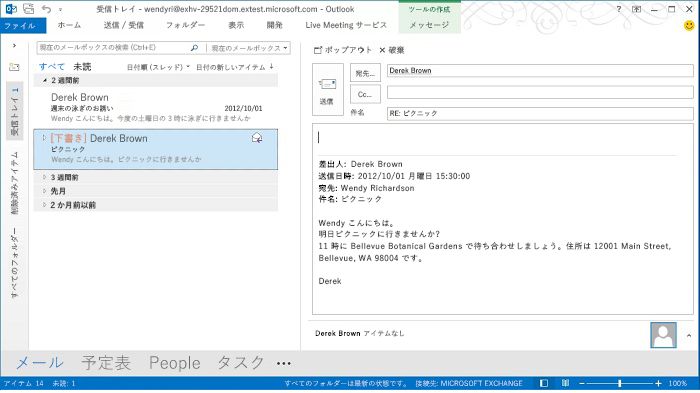The width and height of the screenshot is (700, 393).
Task: Click the zoom out minus button
Action: point(582,383)
